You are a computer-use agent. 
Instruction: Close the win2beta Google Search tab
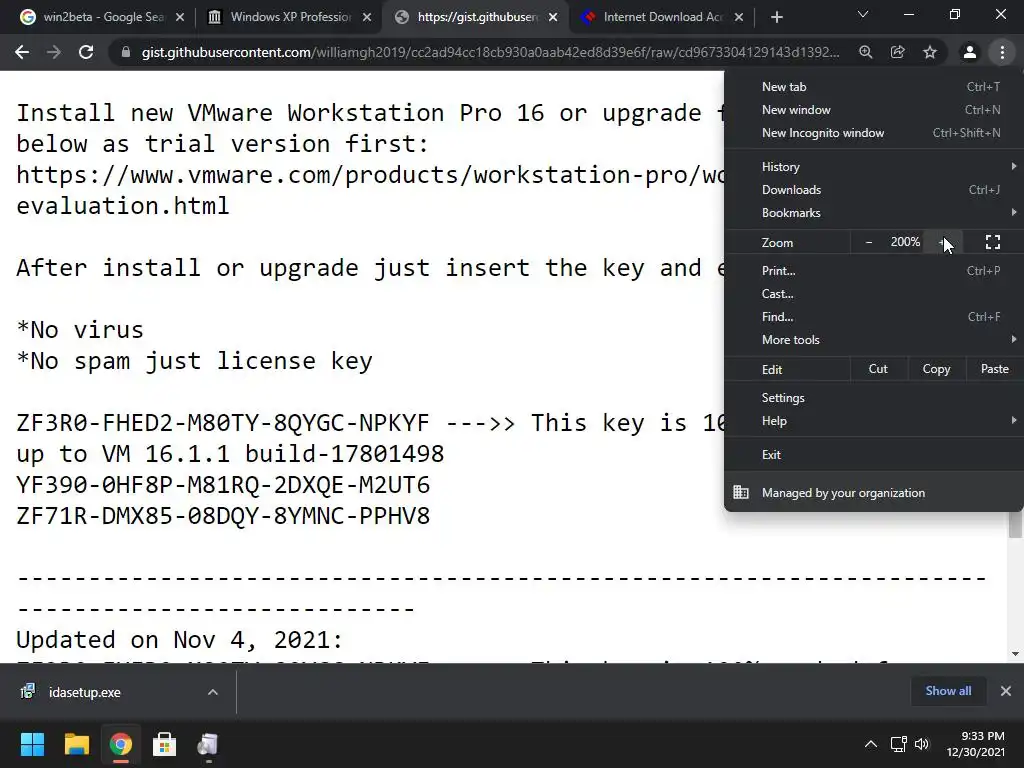180,18
